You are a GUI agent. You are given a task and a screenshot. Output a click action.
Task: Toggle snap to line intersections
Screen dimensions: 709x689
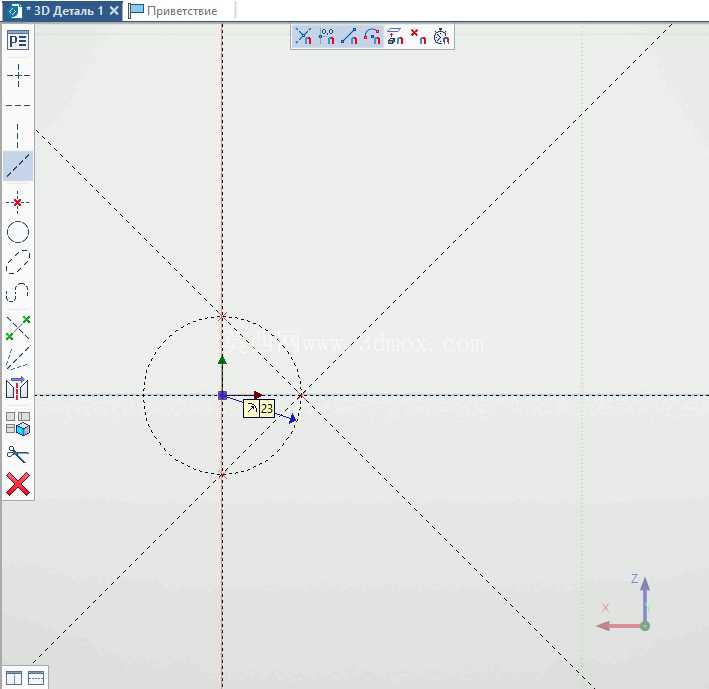click(x=303, y=37)
